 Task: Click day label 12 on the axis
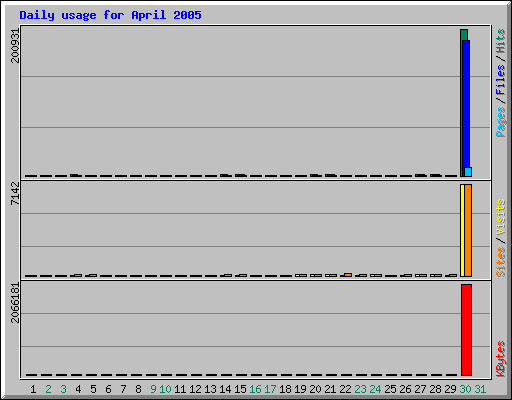coord(195,389)
